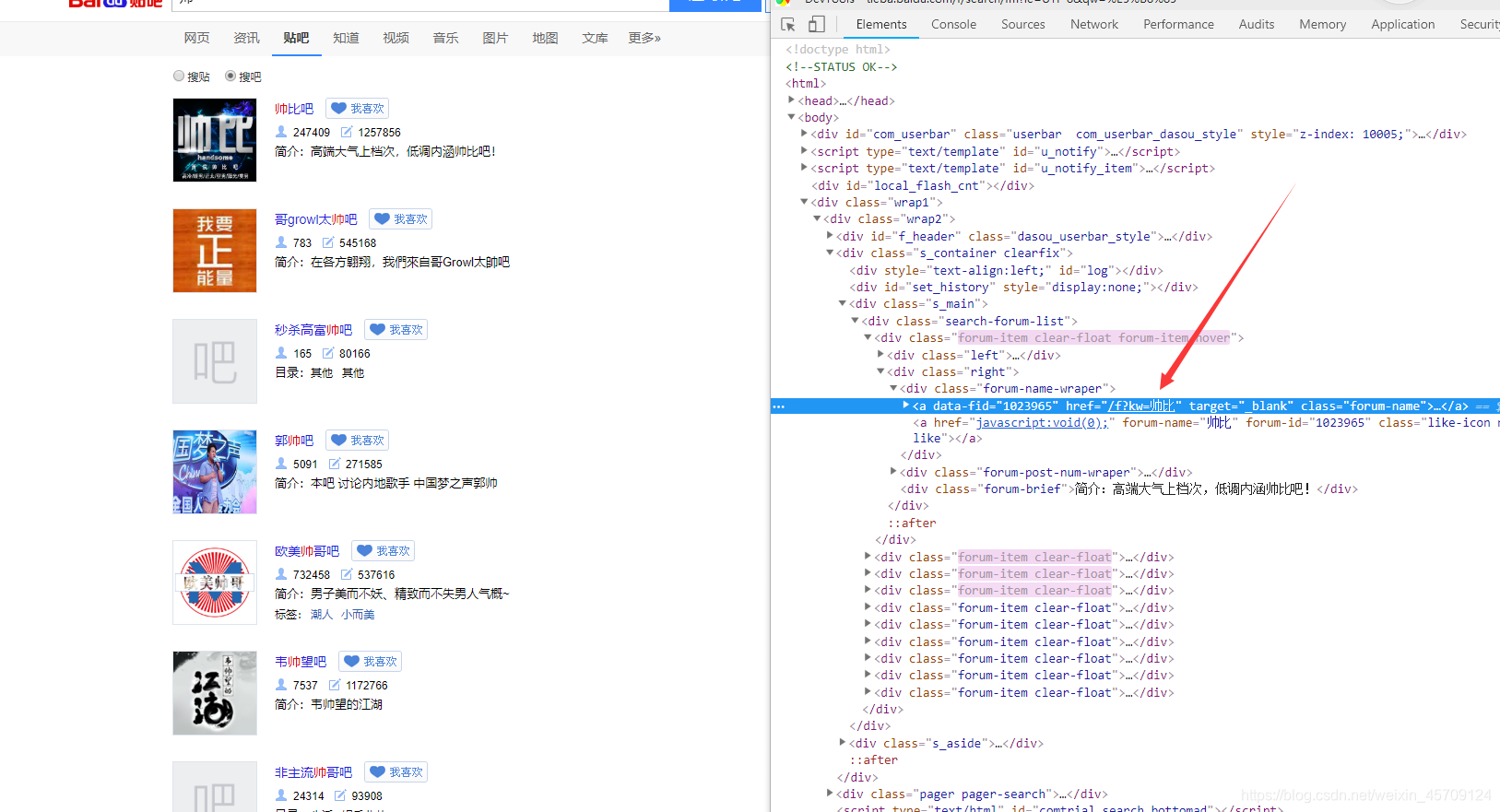Image resolution: width=1500 pixels, height=812 pixels.
Task: Expand the left div node in DOM
Action: click(880, 355)
